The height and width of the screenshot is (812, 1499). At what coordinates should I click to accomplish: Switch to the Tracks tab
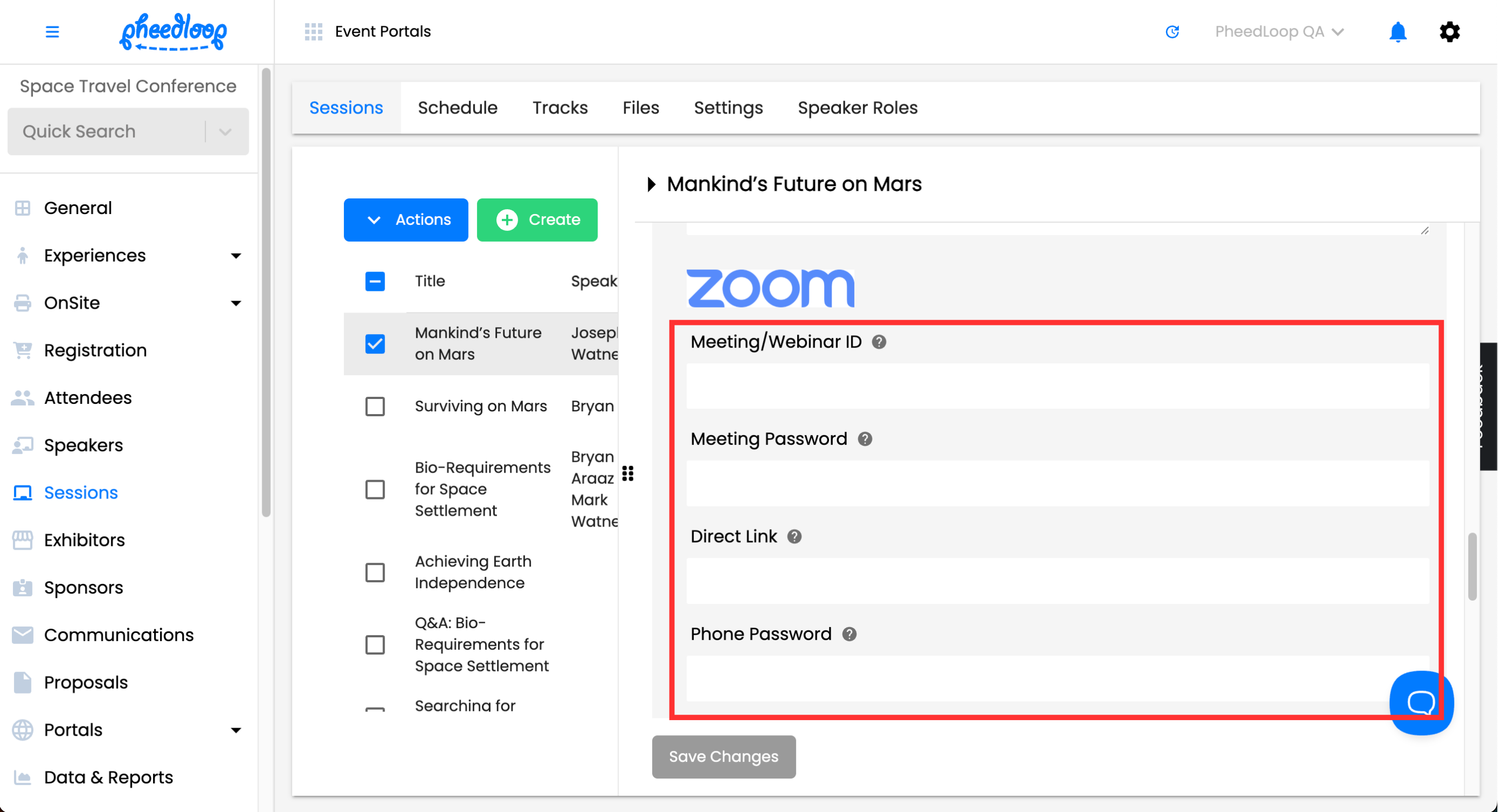click(x=560, y=108)
